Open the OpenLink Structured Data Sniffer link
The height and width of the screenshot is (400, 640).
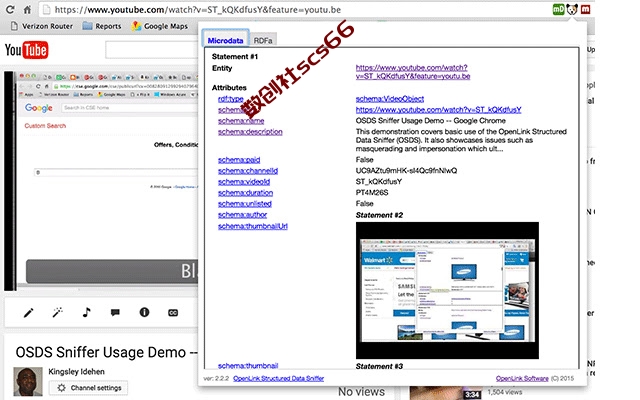point(278,379)
